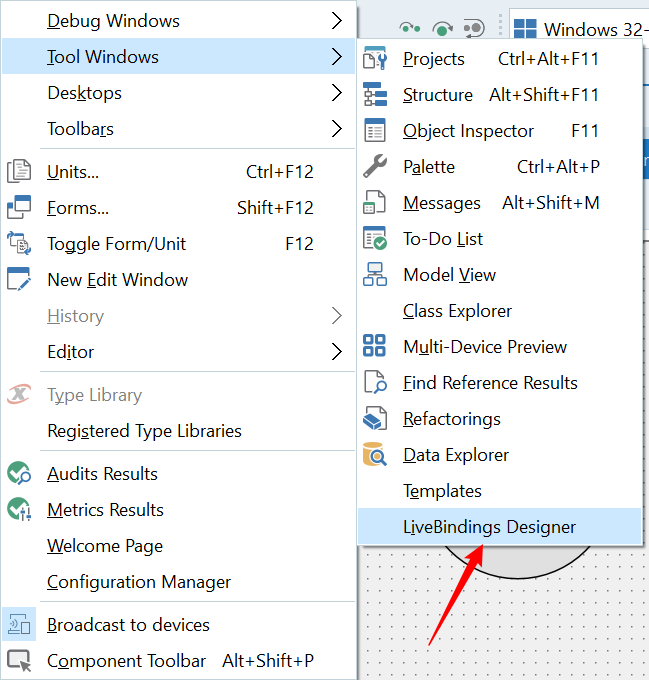Open the Debug Windows menu item
The width and height of the screenshot is (649, 680).
pos(179,20)
